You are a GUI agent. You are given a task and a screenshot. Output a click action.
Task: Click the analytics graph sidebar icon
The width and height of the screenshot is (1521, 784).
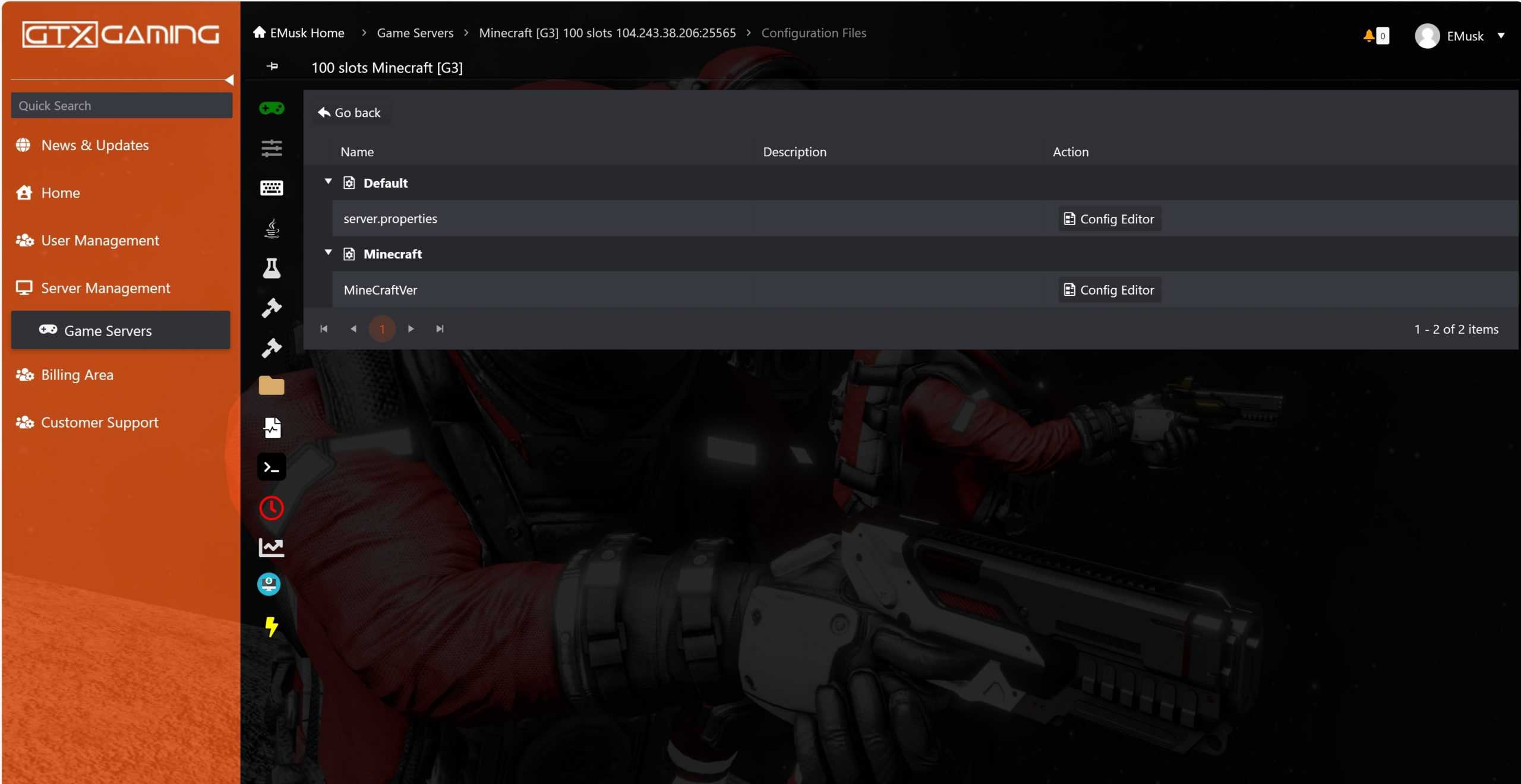click(x=270, y=546)
